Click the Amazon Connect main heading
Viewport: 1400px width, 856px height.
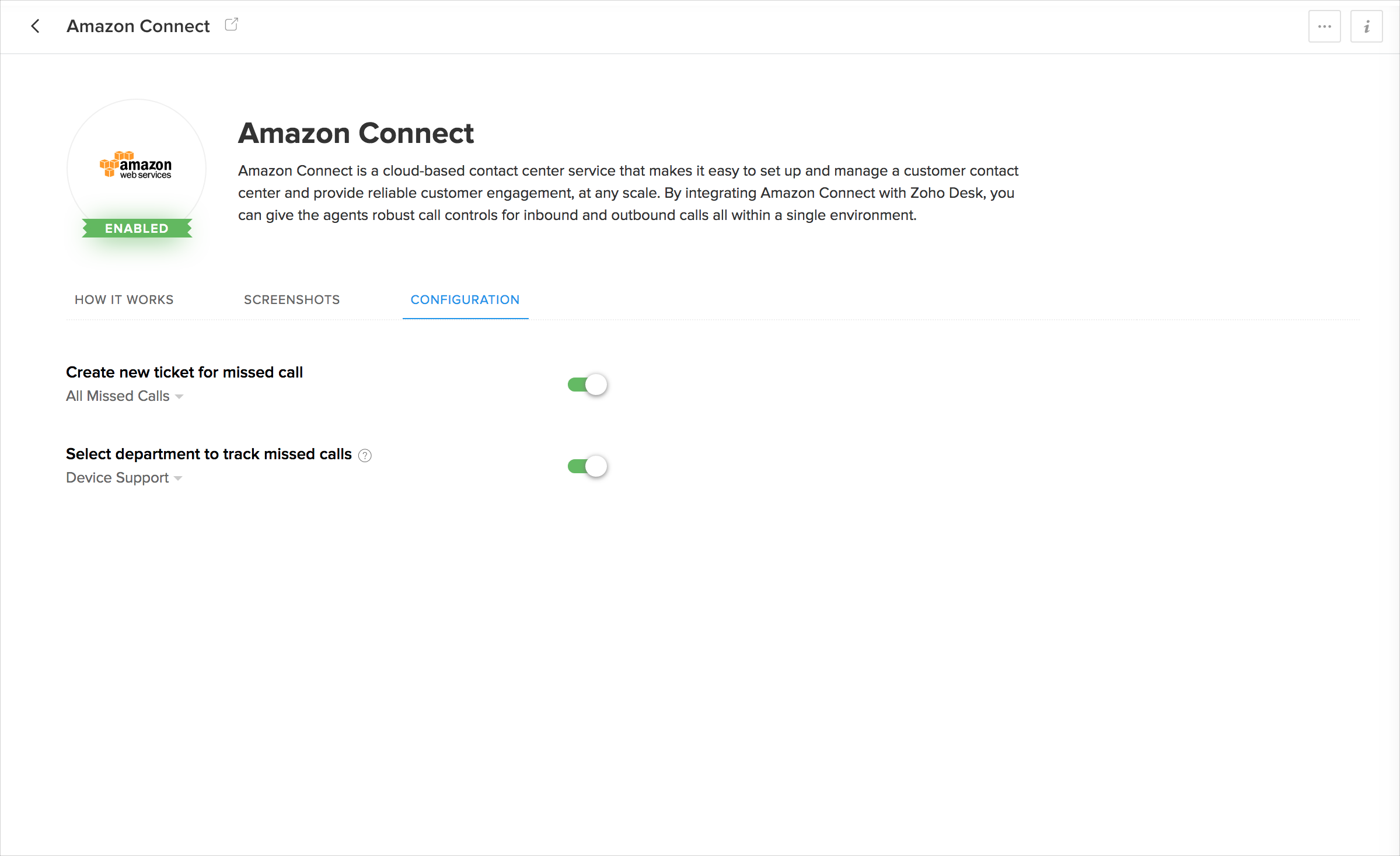pos(355,133)
